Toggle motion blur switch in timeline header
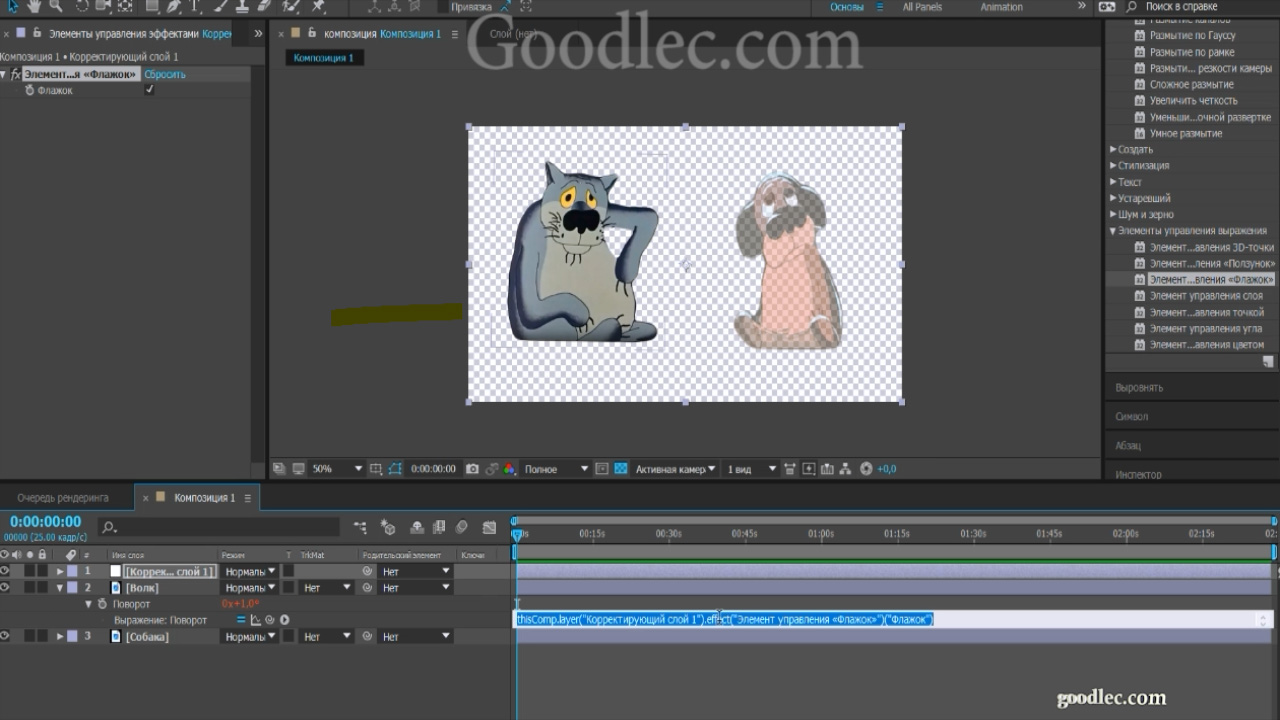Image resolution: width=1280 pixels, height=720 pixels. click(x=462, y=527)
